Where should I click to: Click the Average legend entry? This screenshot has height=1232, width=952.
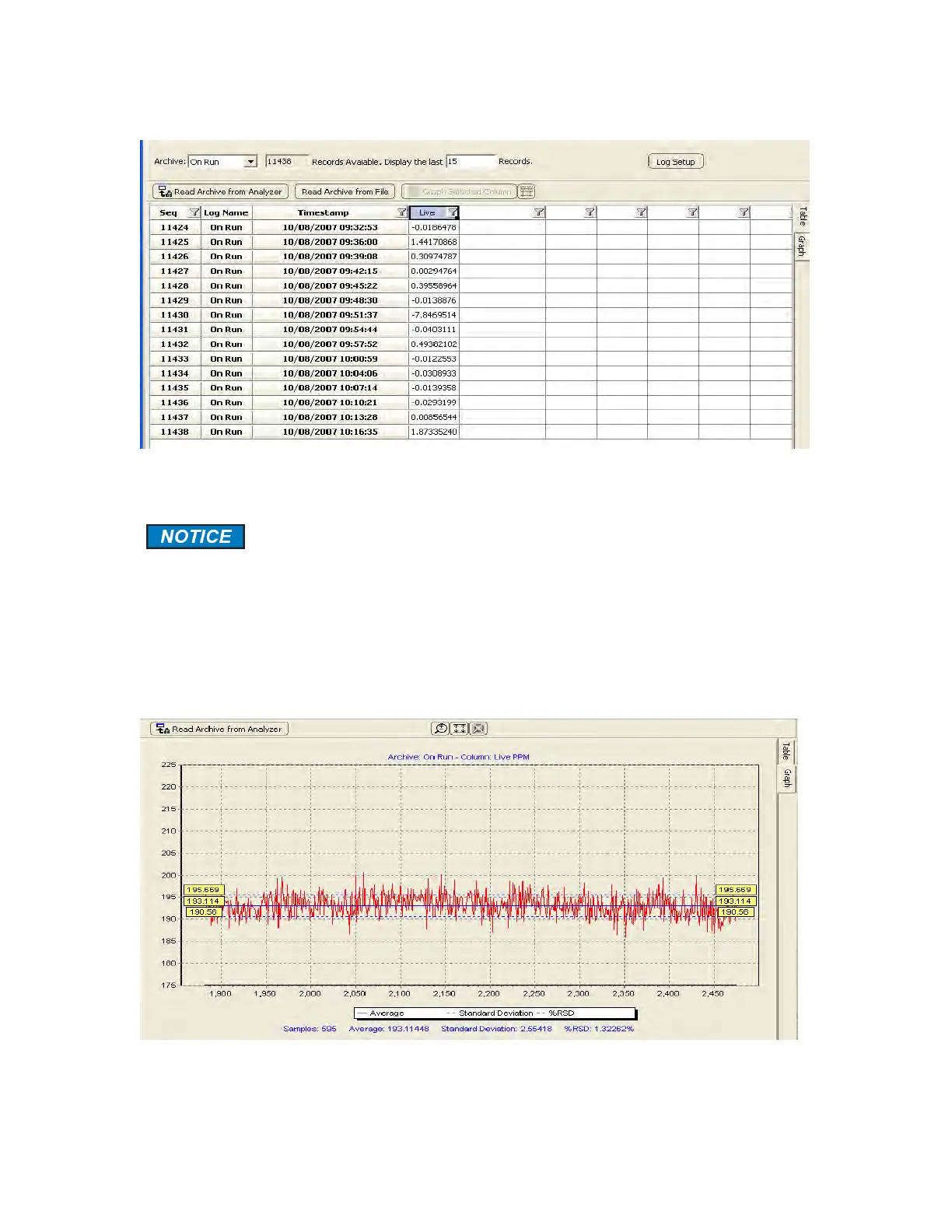pyautogui.click(x=381, y=1013)
